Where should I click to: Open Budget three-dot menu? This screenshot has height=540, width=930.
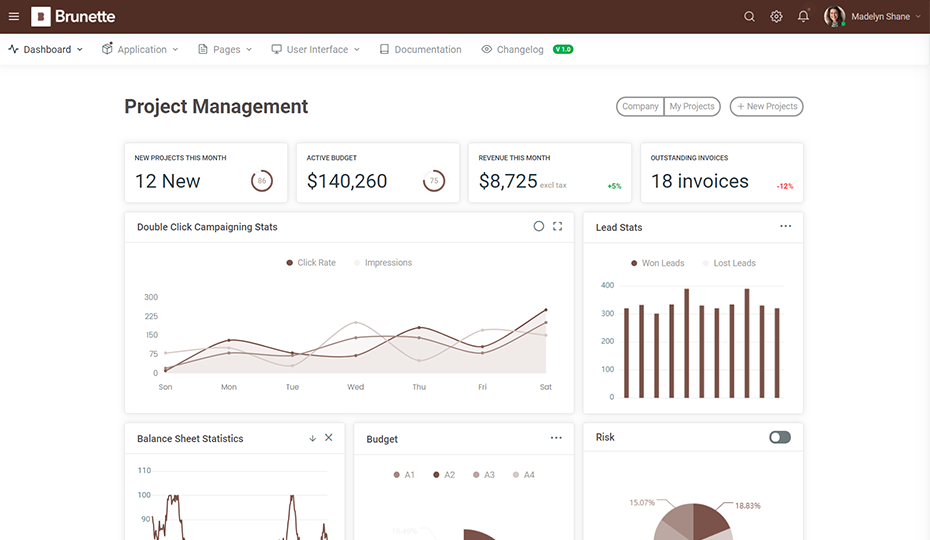(x=556, y=438)
